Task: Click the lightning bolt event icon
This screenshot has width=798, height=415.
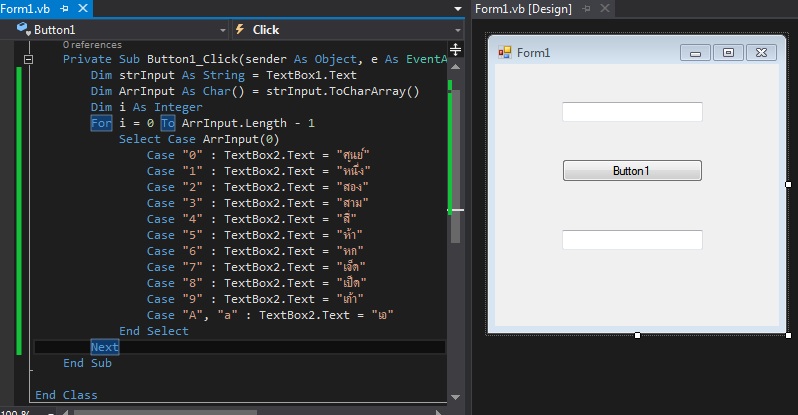Action: pyautogui.click(x=240, y=29)
